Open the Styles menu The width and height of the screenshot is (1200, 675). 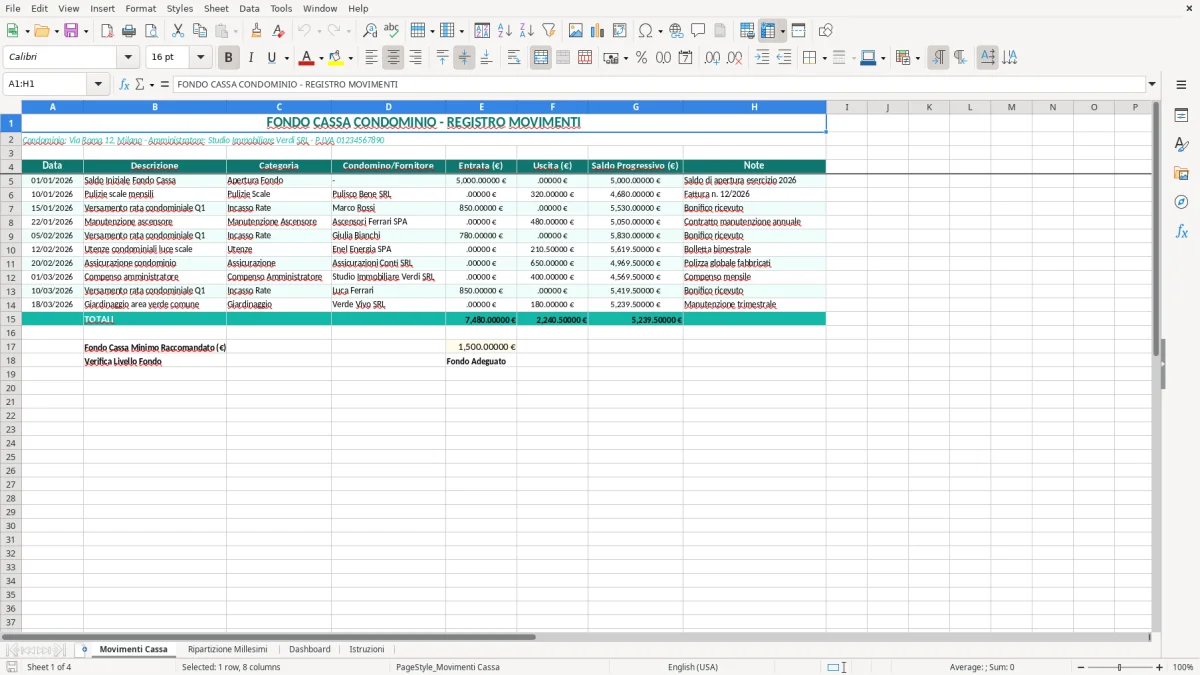pyautogui.click(x=180, y=8)
